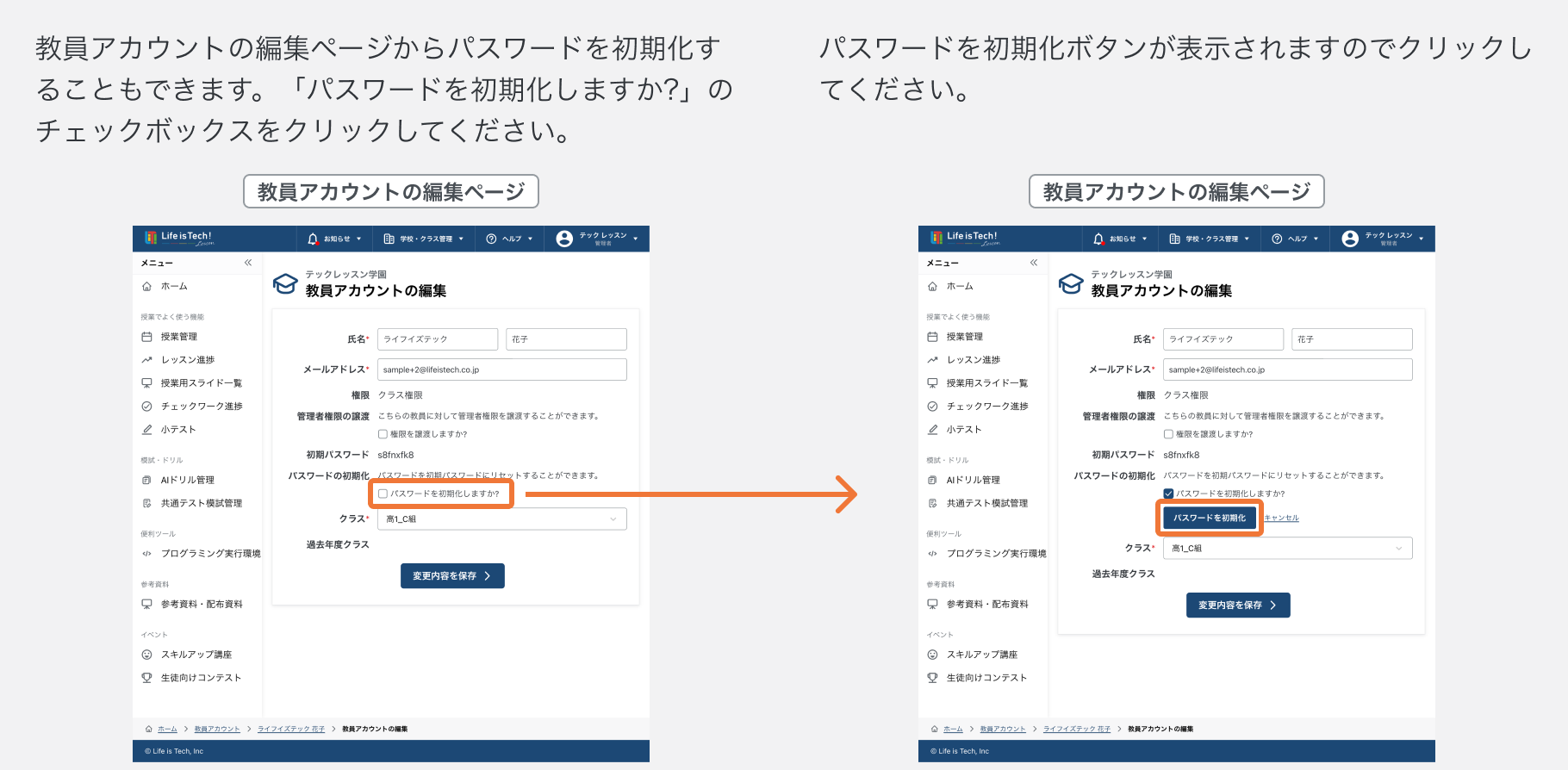Image resolution: width=1568 pixels, height=770 pixels.
Task: Click the ヘルプ question-mark icon in right screenshot
Action: pyautogui.click(x=1277, y=239)
